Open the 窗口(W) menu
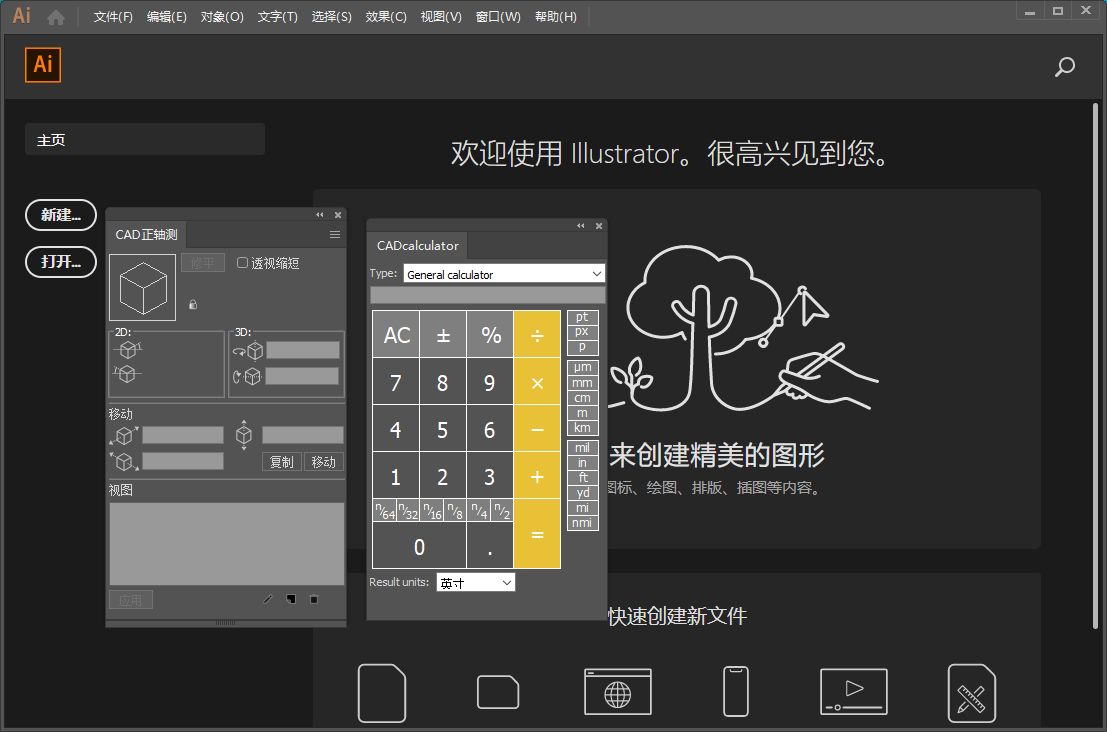The height and width of the screenshot is (732, 1107). pos(498,17)
